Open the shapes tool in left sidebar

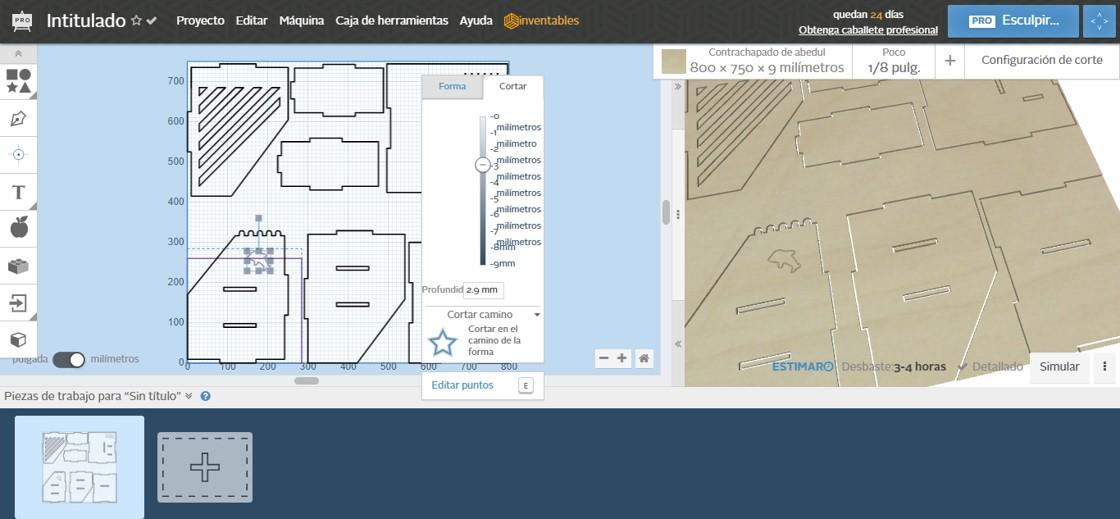click(19, 81)
